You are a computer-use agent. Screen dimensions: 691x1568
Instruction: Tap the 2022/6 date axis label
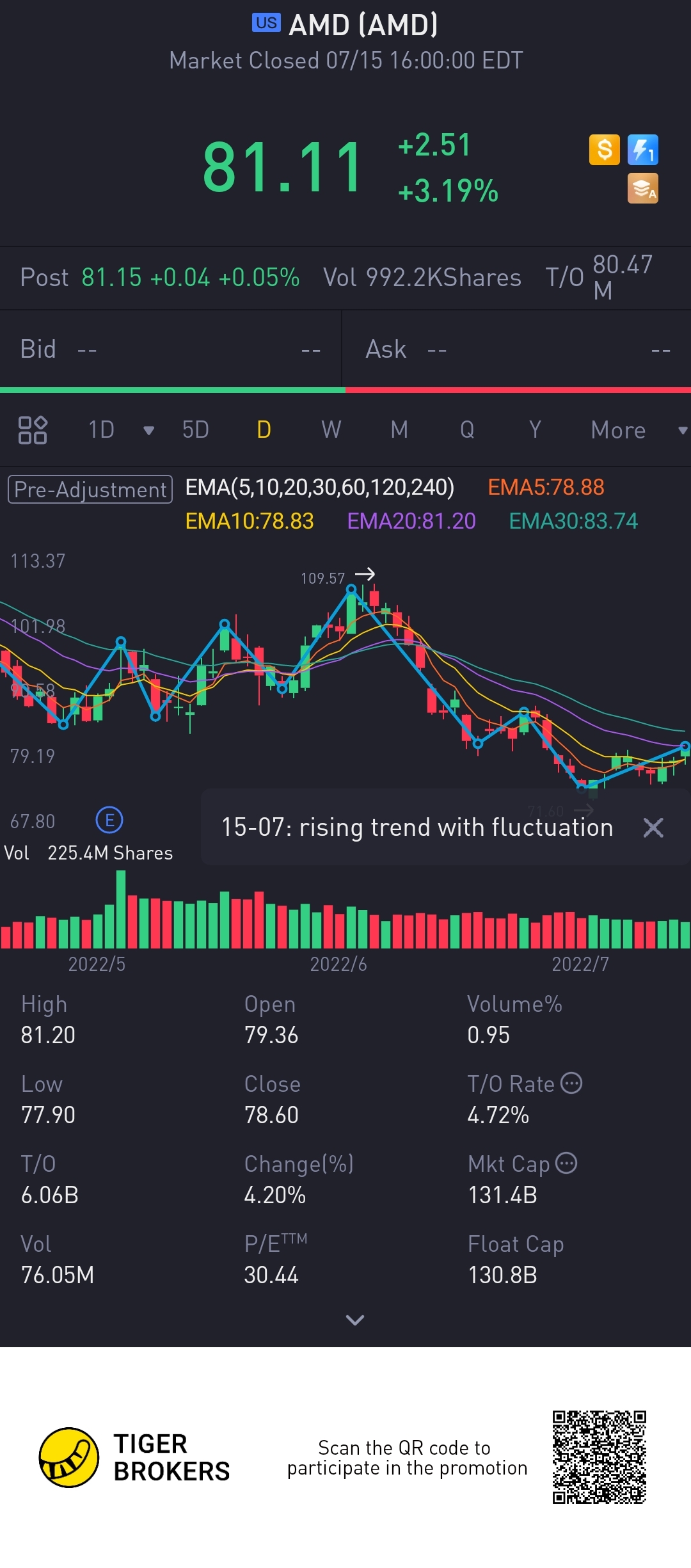tap(338, 964)
